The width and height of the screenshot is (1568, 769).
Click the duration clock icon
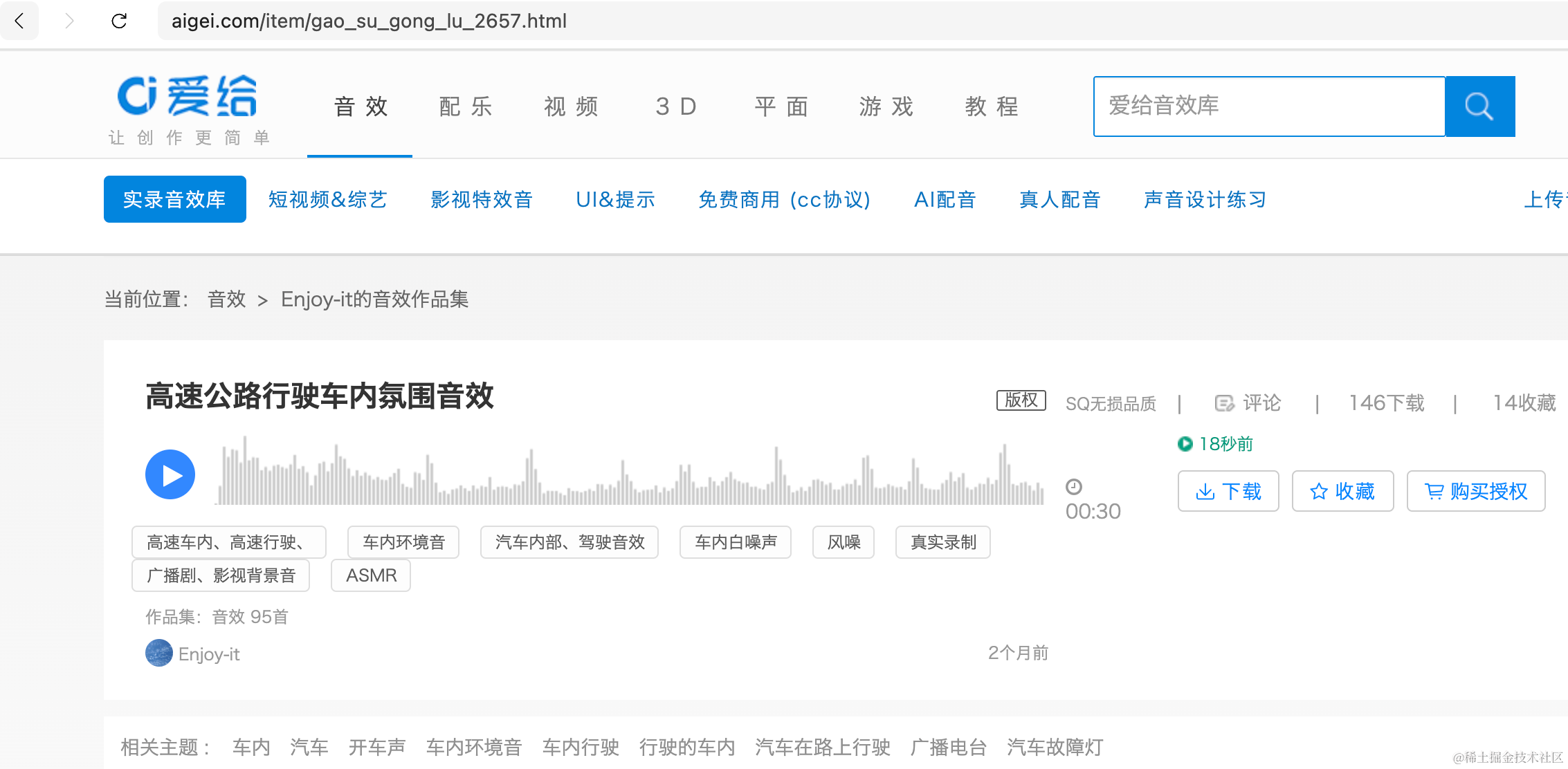click(1074, 487)
